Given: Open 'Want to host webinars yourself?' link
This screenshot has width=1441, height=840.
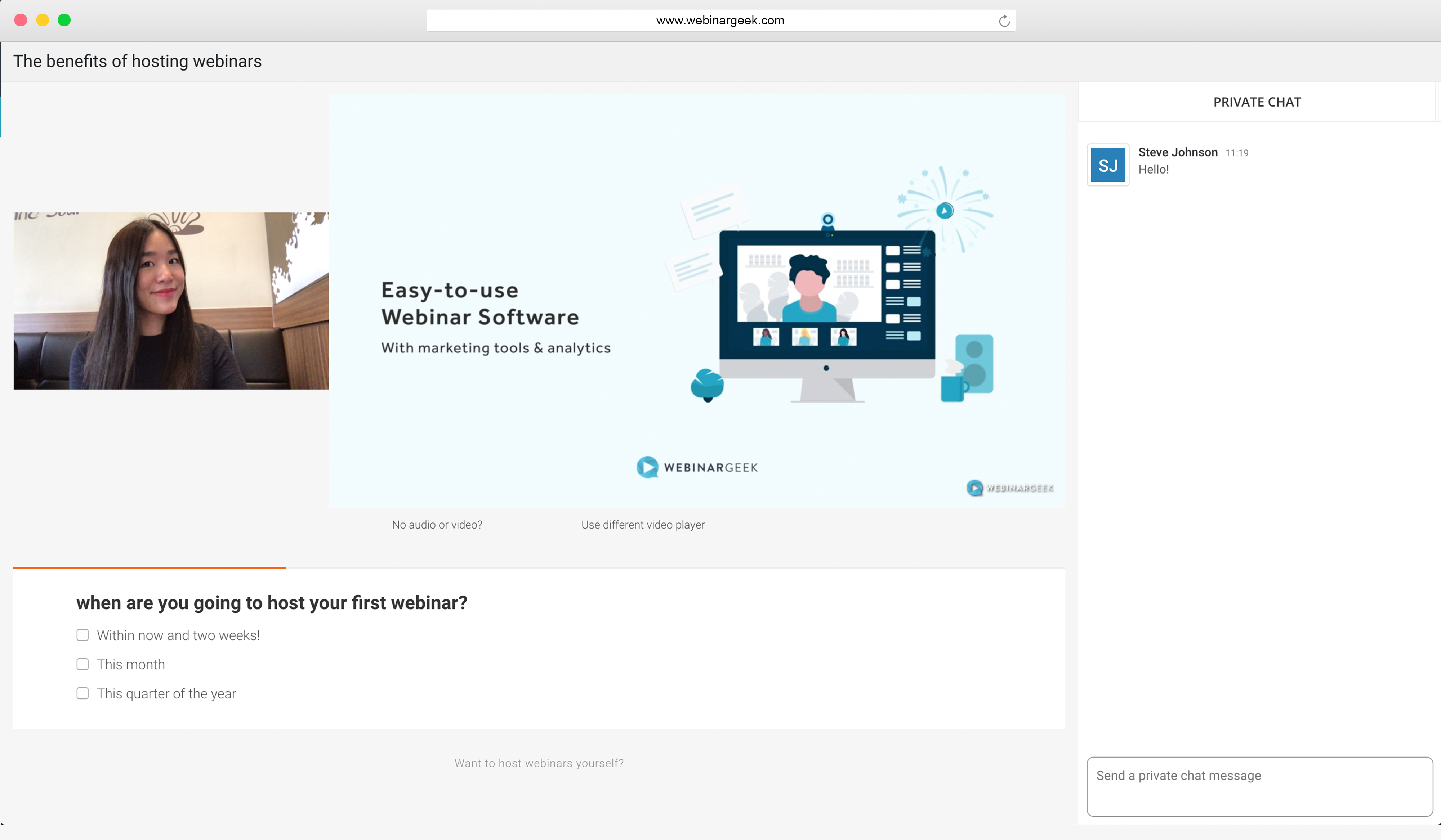Looking at the screenshot, I should (539, 763).
